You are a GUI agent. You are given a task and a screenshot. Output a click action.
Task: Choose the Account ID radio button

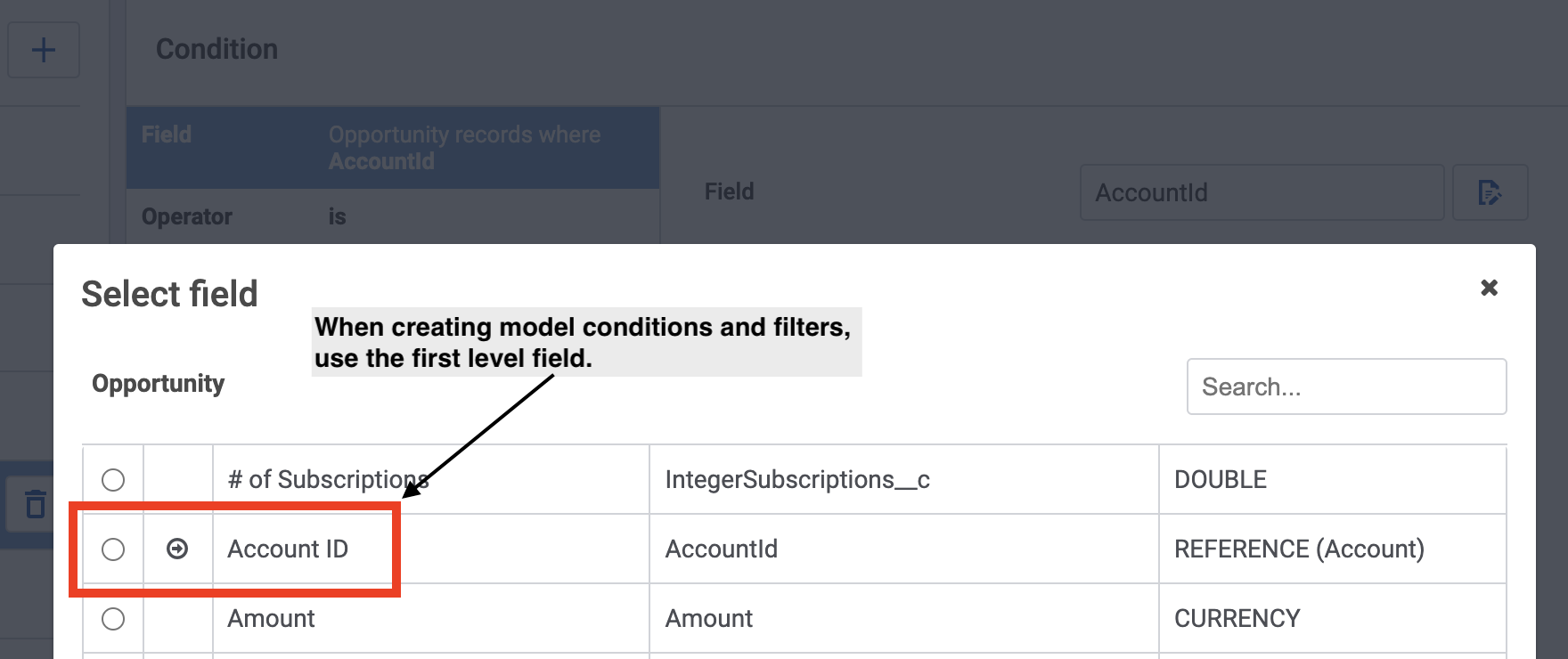tap(113, 549)
